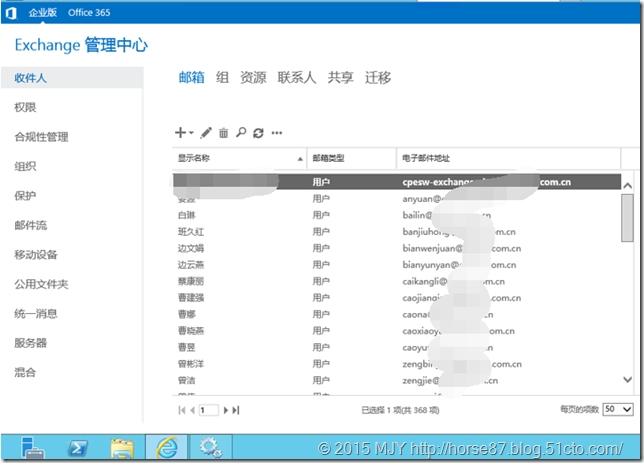Click the trash delete icon
The width and height of the screenshot is (644, 463).
[224, 132]
